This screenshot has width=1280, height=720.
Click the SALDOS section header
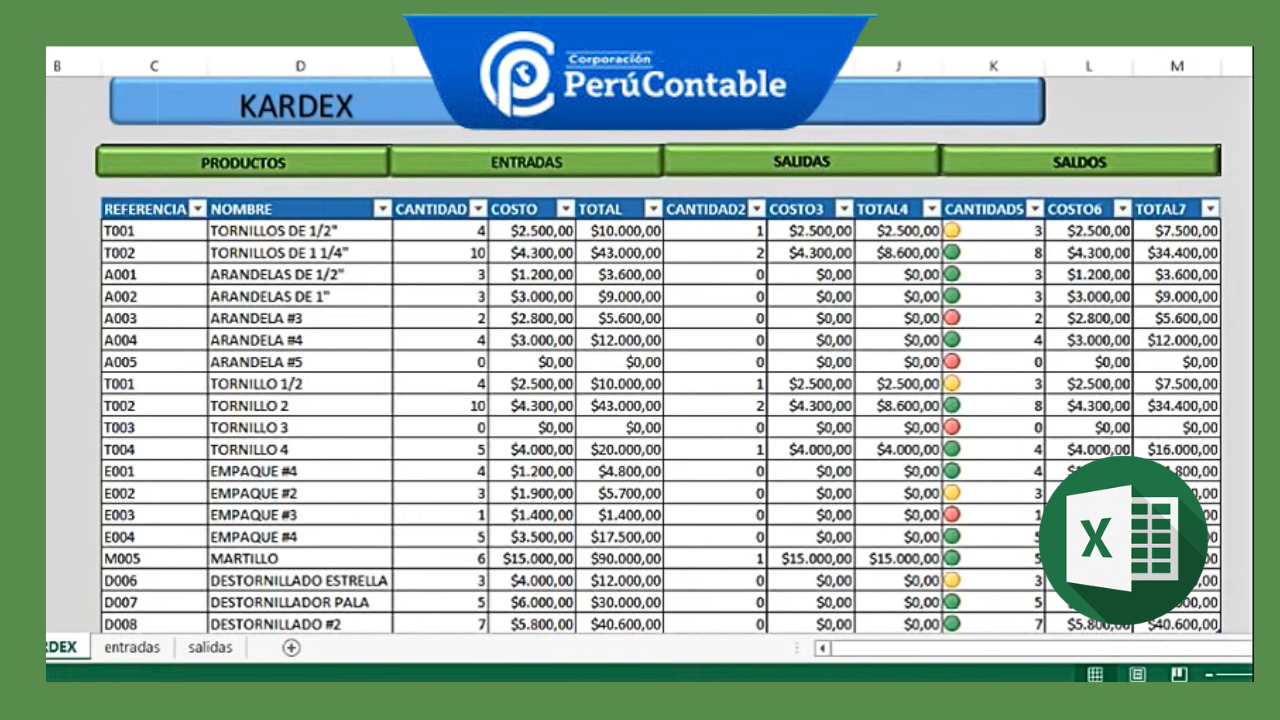pyautogui.click(x=1080, y=161)
